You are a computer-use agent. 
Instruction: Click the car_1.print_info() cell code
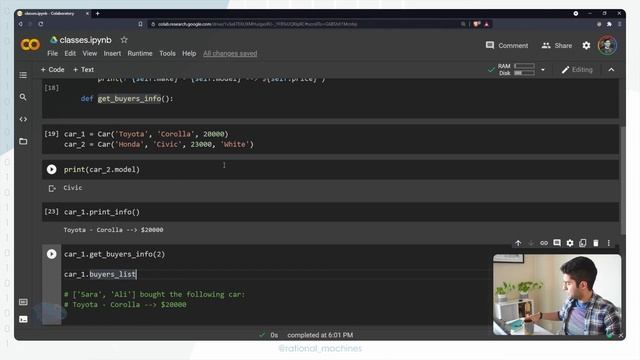[x=102, y=212]
